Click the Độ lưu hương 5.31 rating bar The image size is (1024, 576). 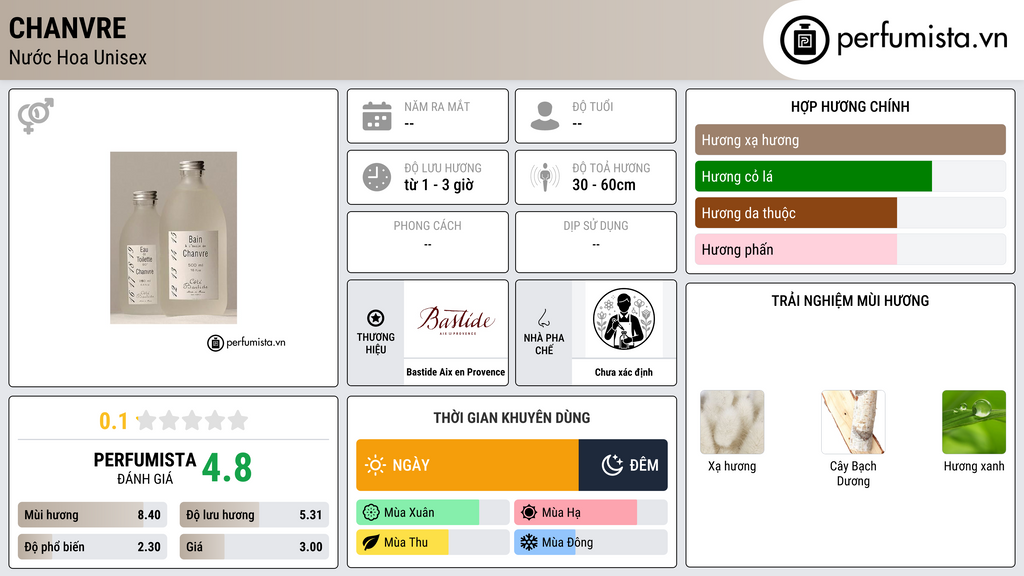(254, 515)
